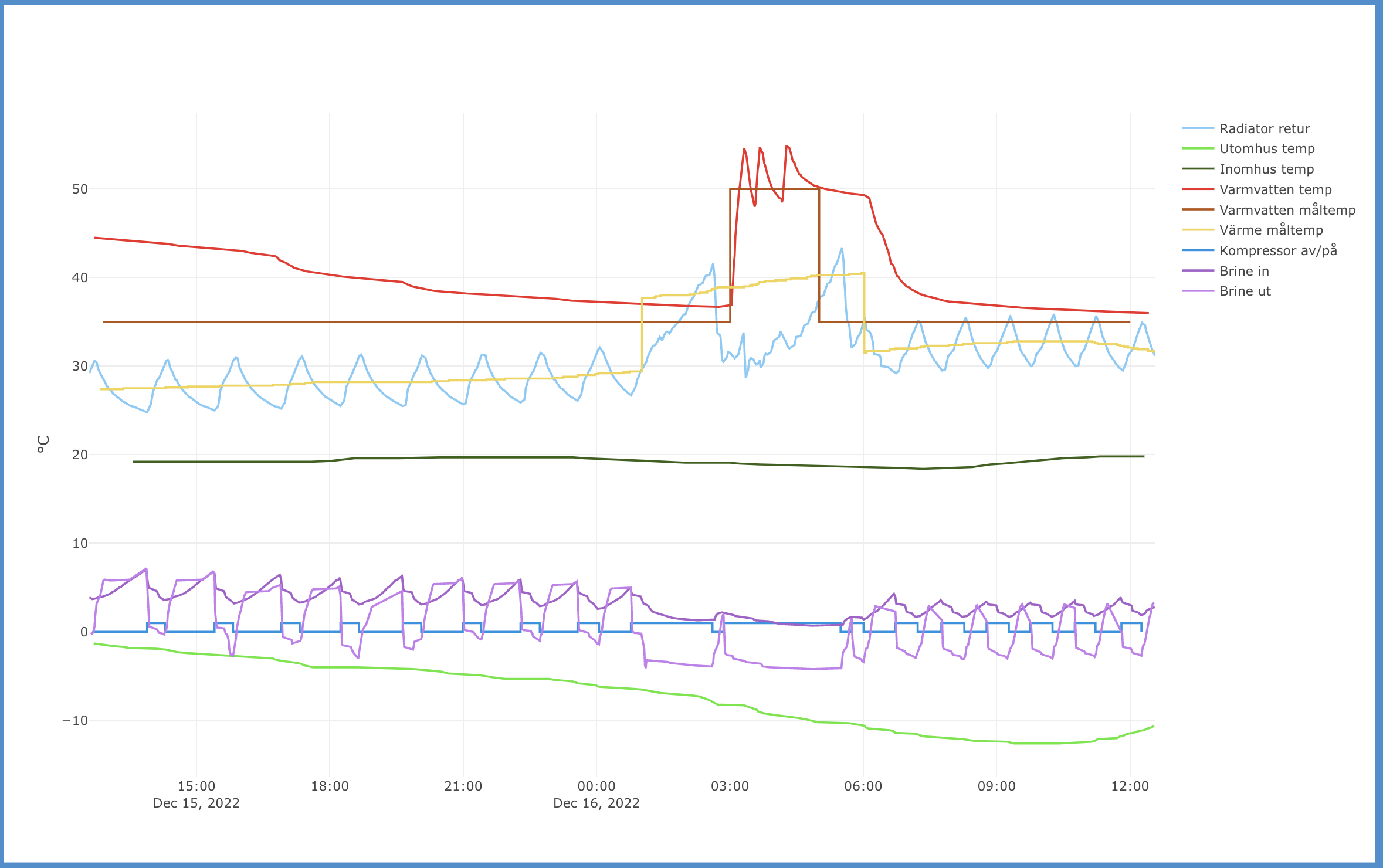Disable Kompressor av/på series in legend
Image resolution: width=1383 pixels, height=868 pixels.
pos(1278,250)
